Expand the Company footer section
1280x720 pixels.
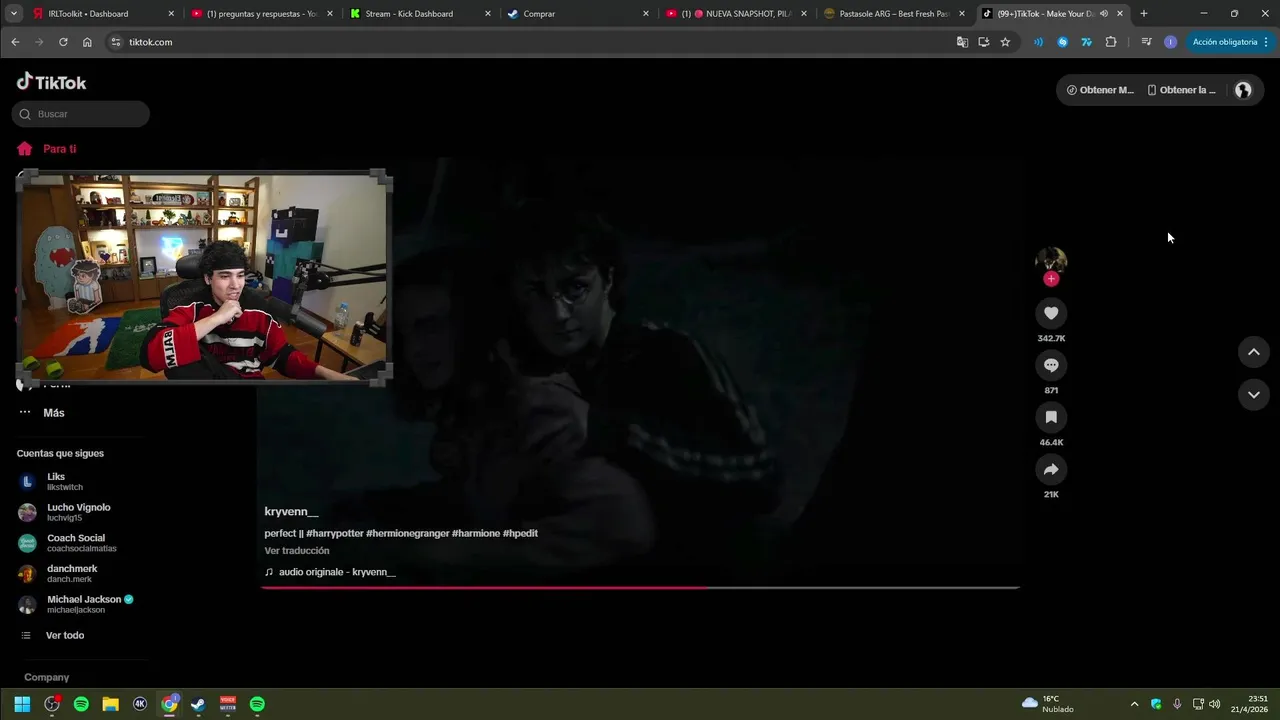[x=46, y=677]
